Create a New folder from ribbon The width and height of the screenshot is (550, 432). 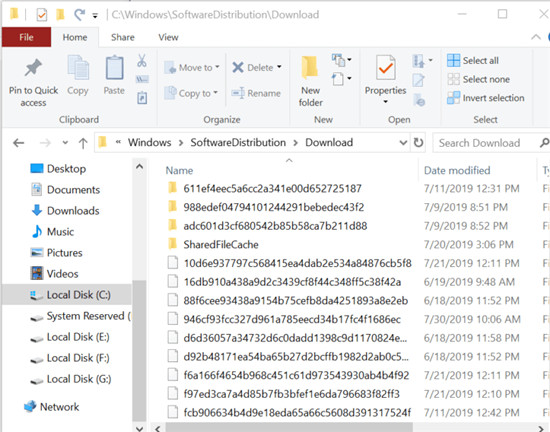click(310, 81)
